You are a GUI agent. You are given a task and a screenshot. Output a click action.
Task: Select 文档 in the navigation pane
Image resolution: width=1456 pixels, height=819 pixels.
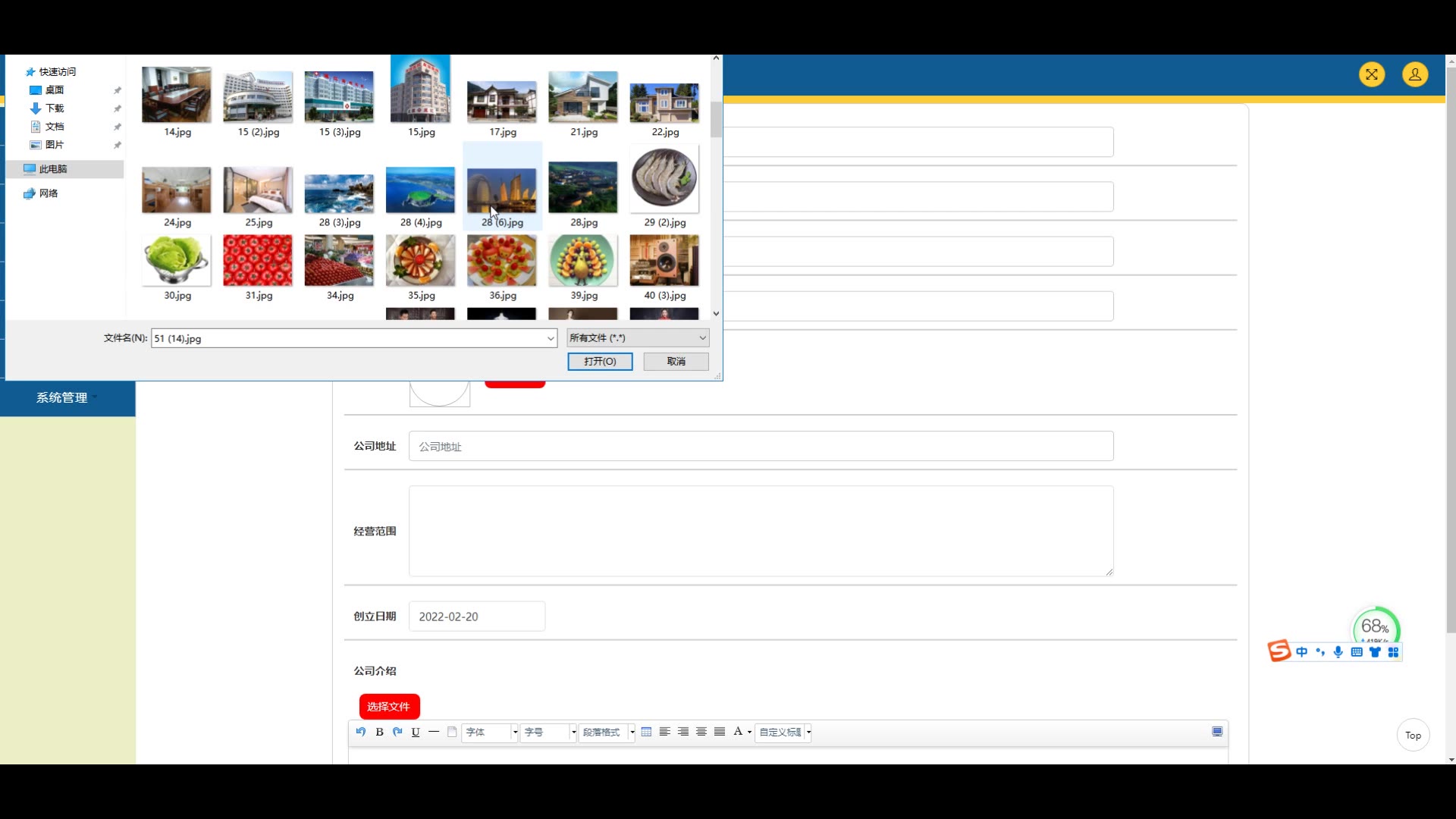55,127
